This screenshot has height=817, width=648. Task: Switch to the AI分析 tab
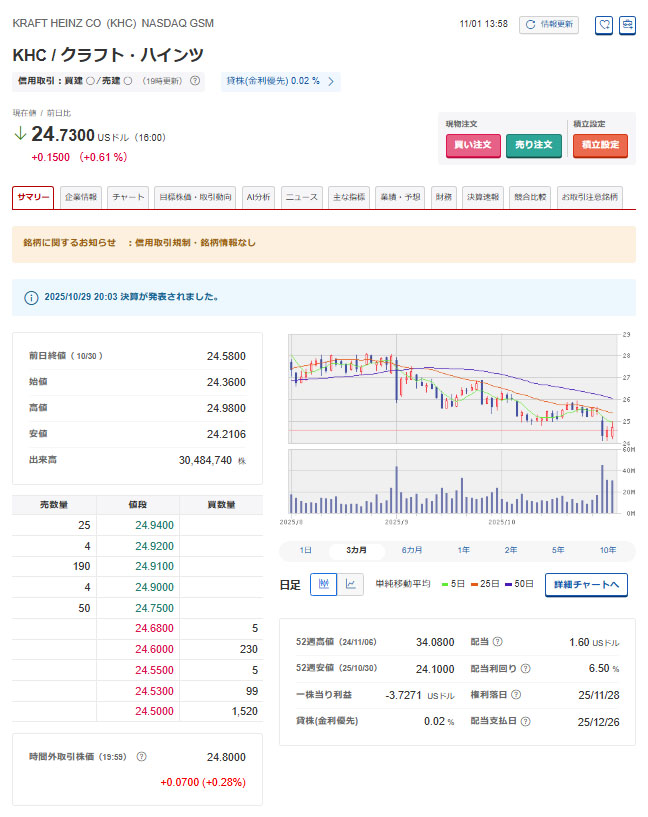[x=258, y=197]
